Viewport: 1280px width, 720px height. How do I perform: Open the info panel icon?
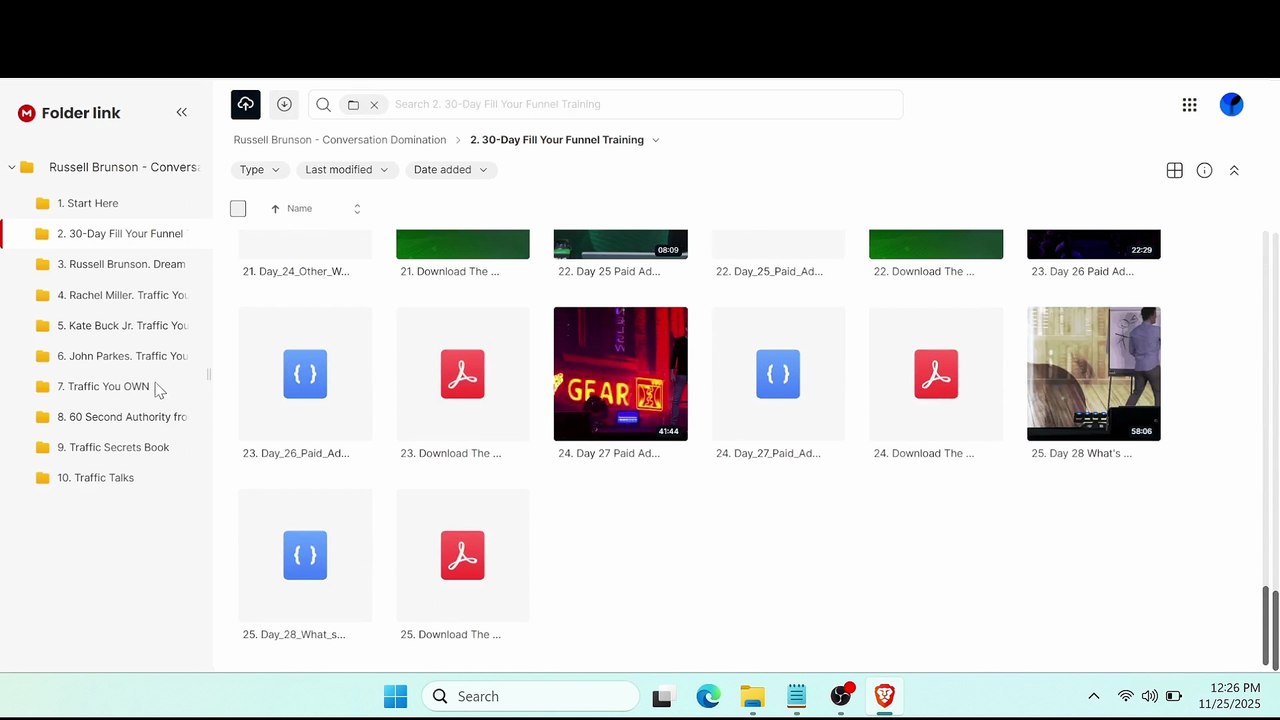[x=1204, y=171]
